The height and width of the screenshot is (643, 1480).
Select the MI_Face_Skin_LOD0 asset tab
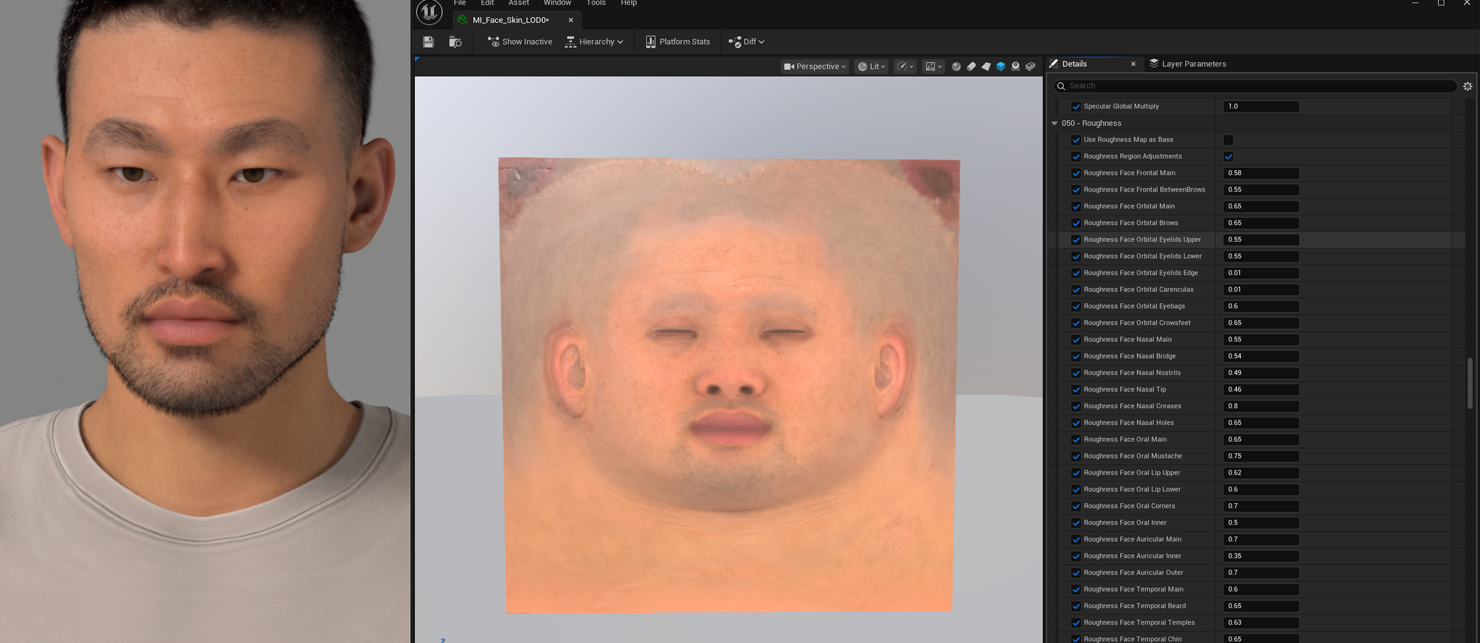[x=510, y=20]
